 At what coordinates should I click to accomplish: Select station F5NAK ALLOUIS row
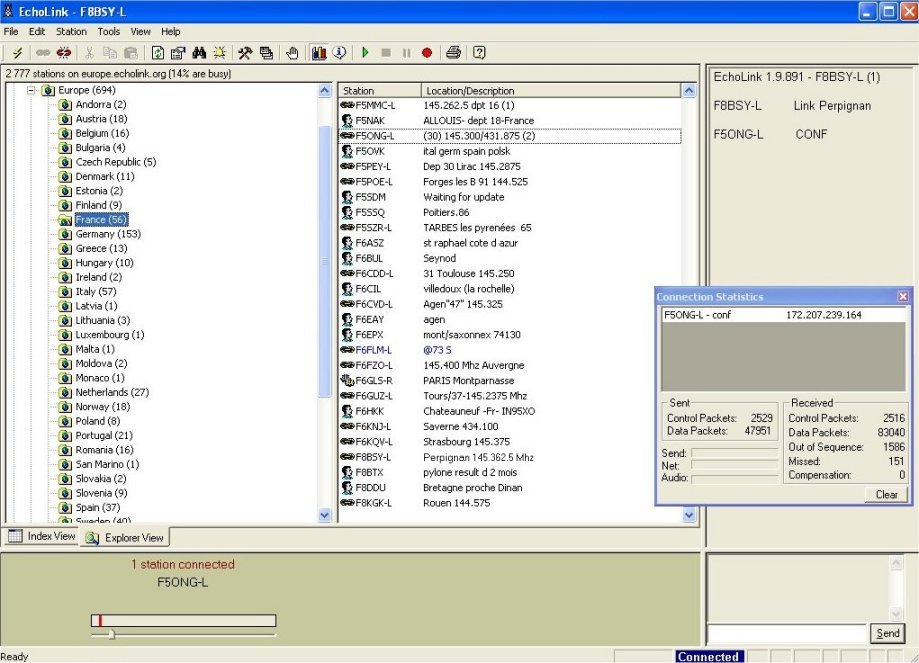(x=509, y=121)
